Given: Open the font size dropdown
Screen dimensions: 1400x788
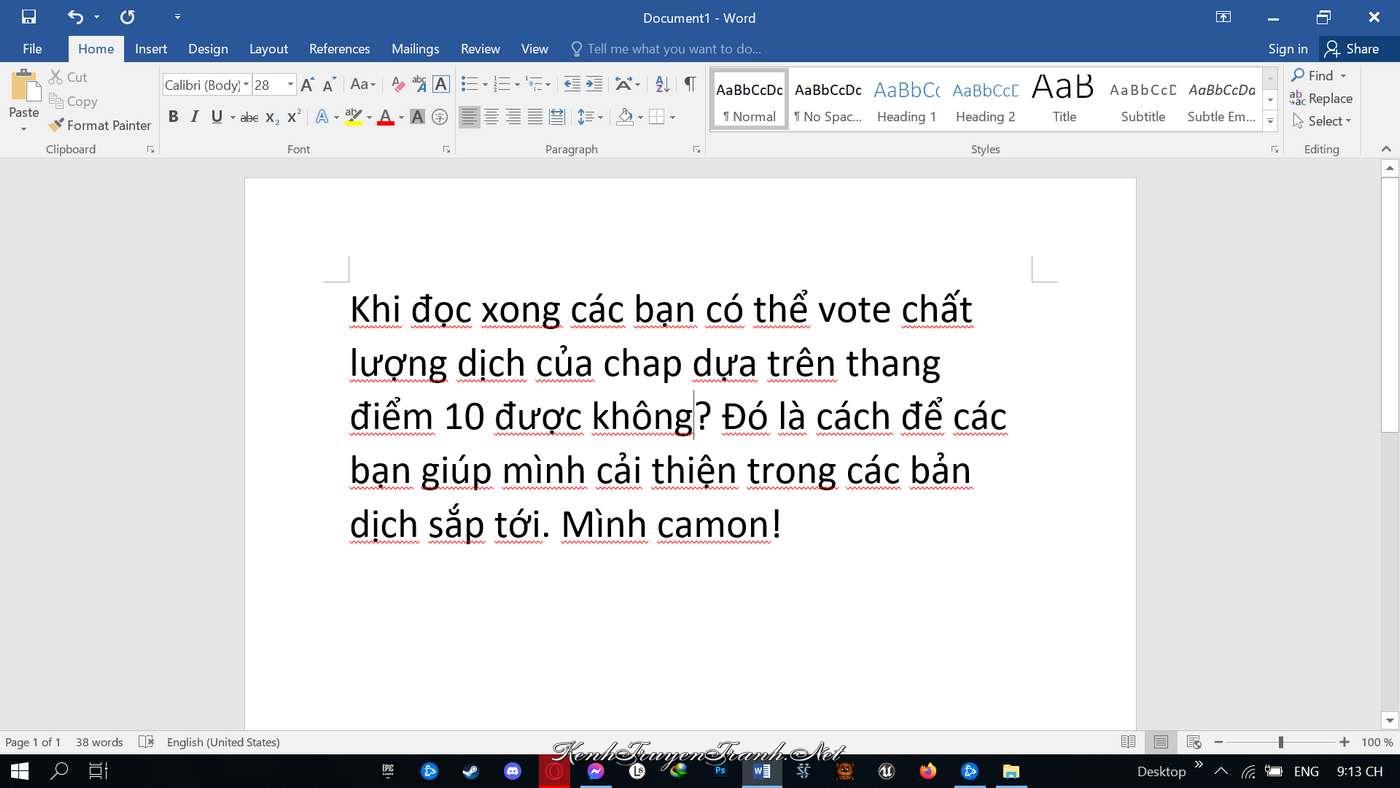Looking at the screenshot, I should point(291,85).
